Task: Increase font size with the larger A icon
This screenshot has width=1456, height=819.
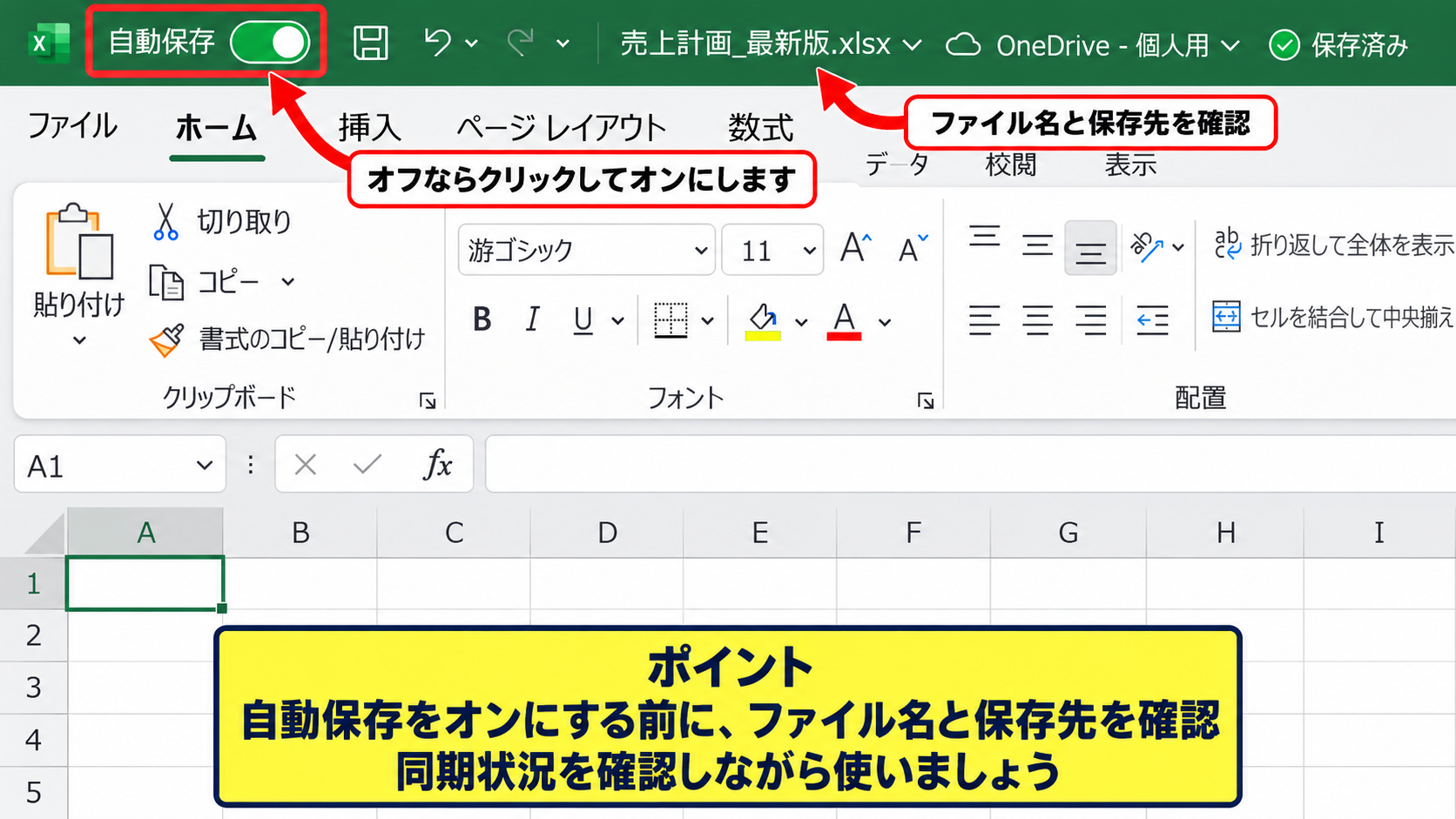Action: tap(855, 248)
